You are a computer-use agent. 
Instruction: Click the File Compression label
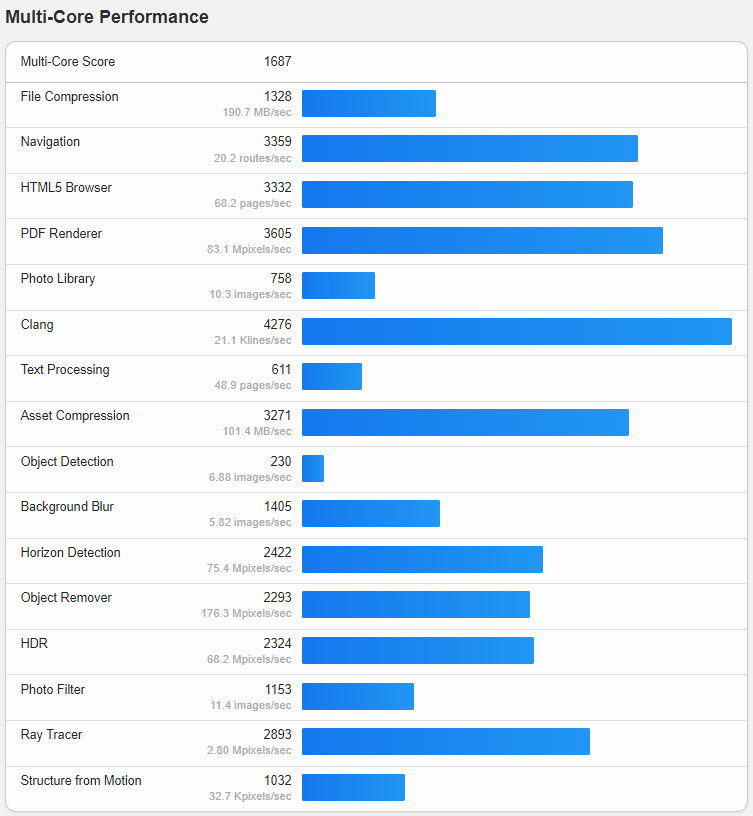coord(70,97)
